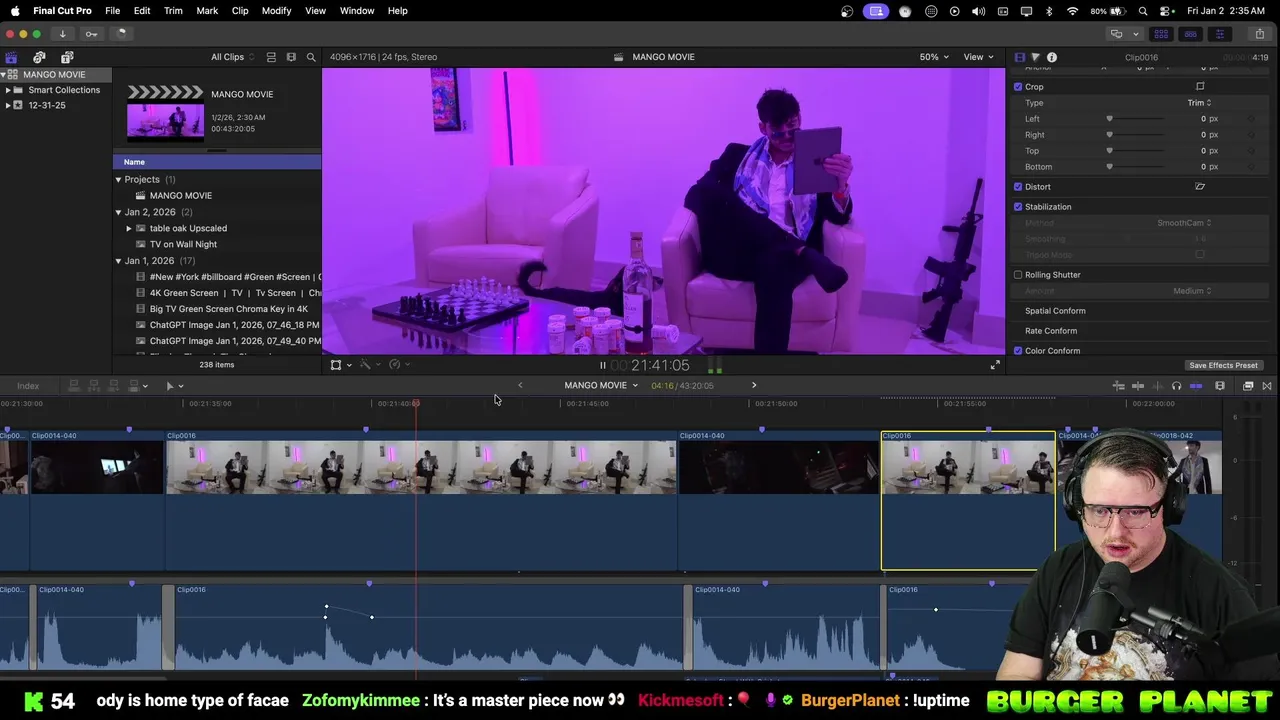
Task: Show the Transitions browser icon
Action: click(1267, 386)
